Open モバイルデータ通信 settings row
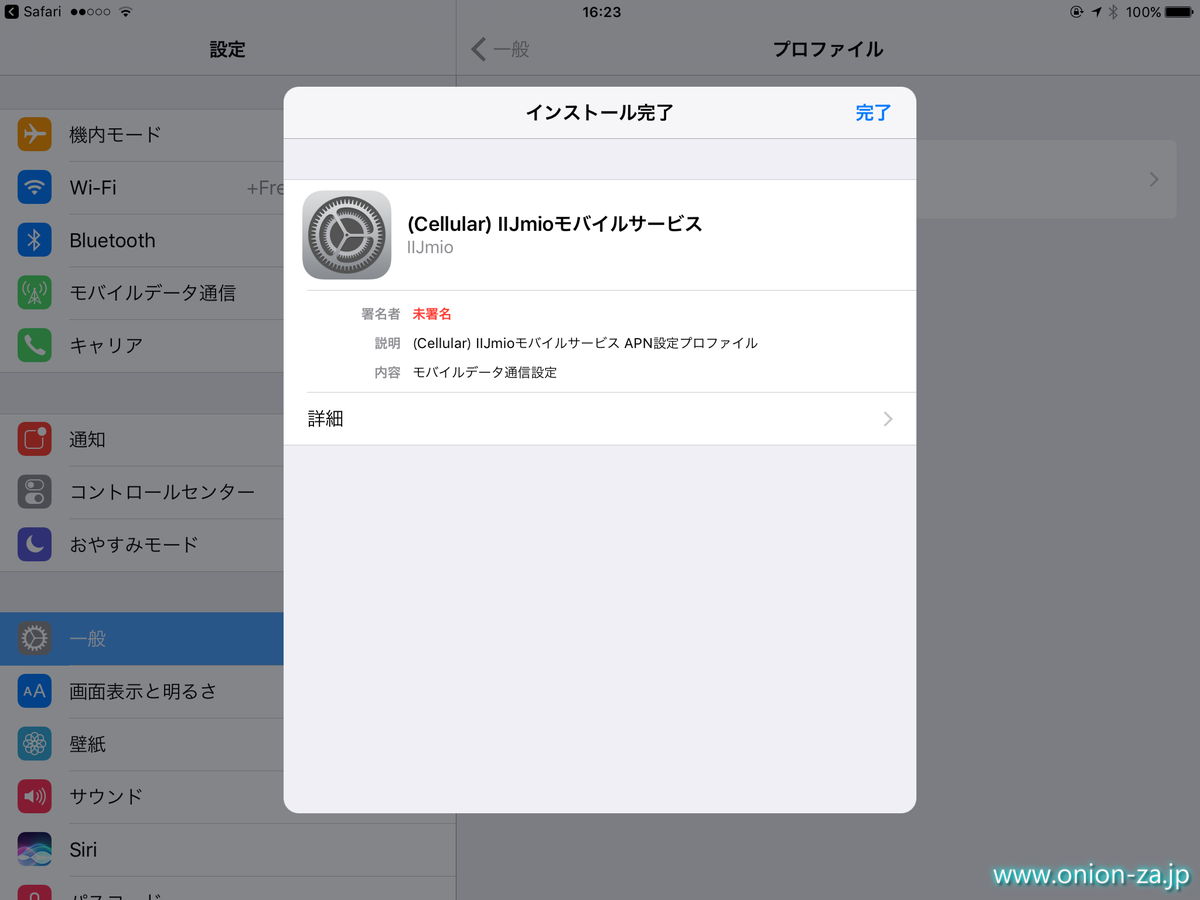The image size is (1200, 900). [142, 293]
